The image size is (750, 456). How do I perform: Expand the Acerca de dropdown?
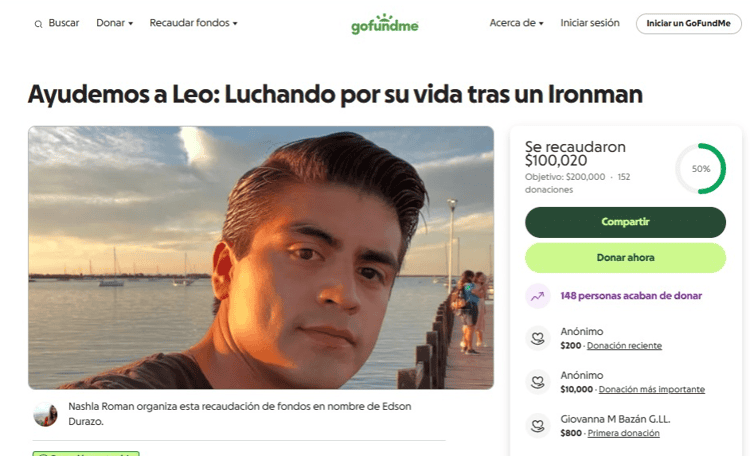point(516,23)
